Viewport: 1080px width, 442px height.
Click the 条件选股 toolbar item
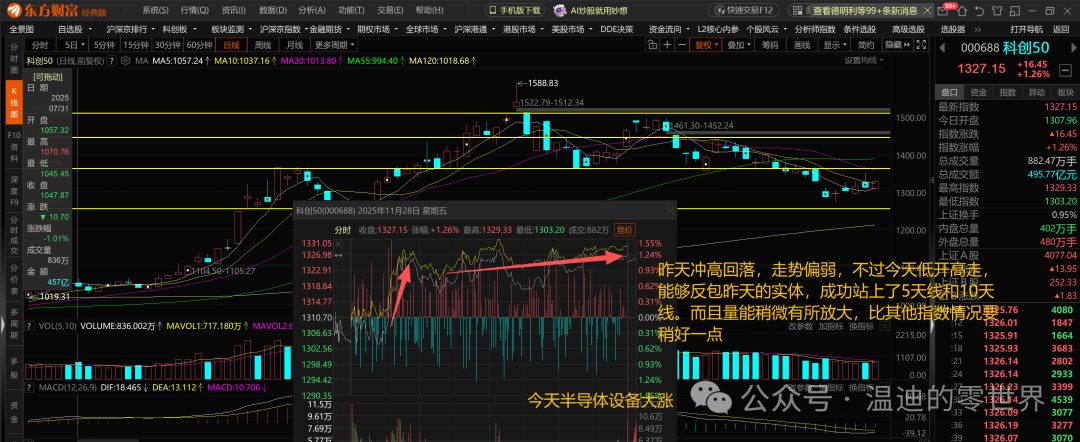click(x=860, y=29)
